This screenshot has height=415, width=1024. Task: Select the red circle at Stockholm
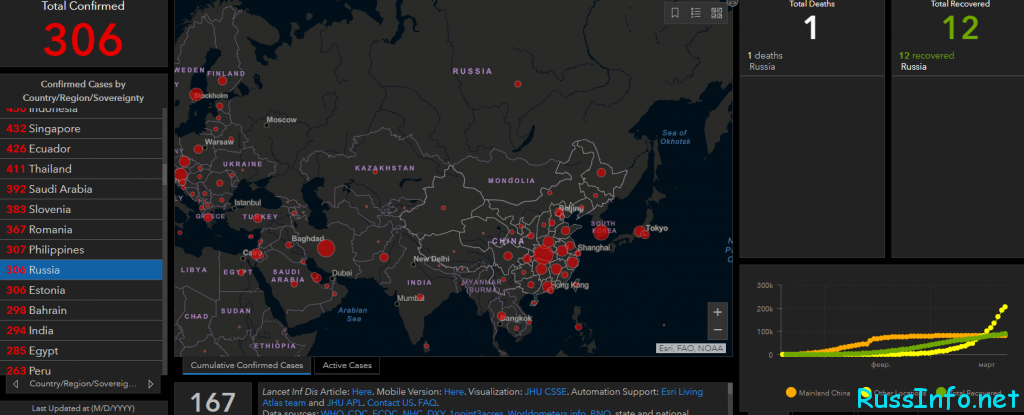pos(196,95)
